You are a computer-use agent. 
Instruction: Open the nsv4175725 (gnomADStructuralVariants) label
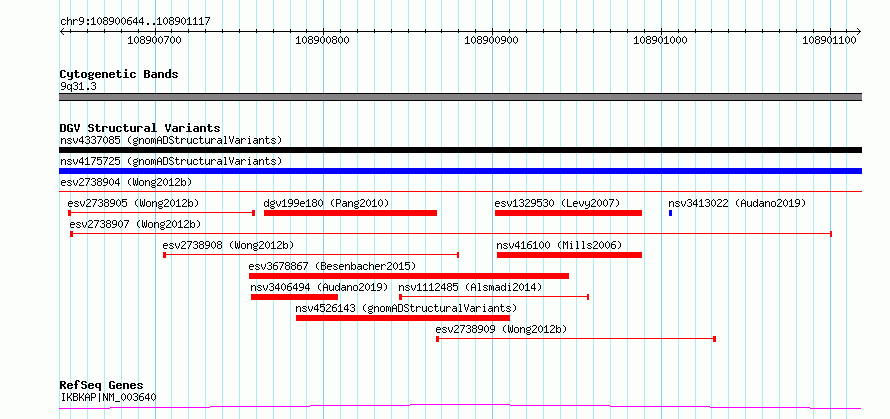[x=171, y=161]
